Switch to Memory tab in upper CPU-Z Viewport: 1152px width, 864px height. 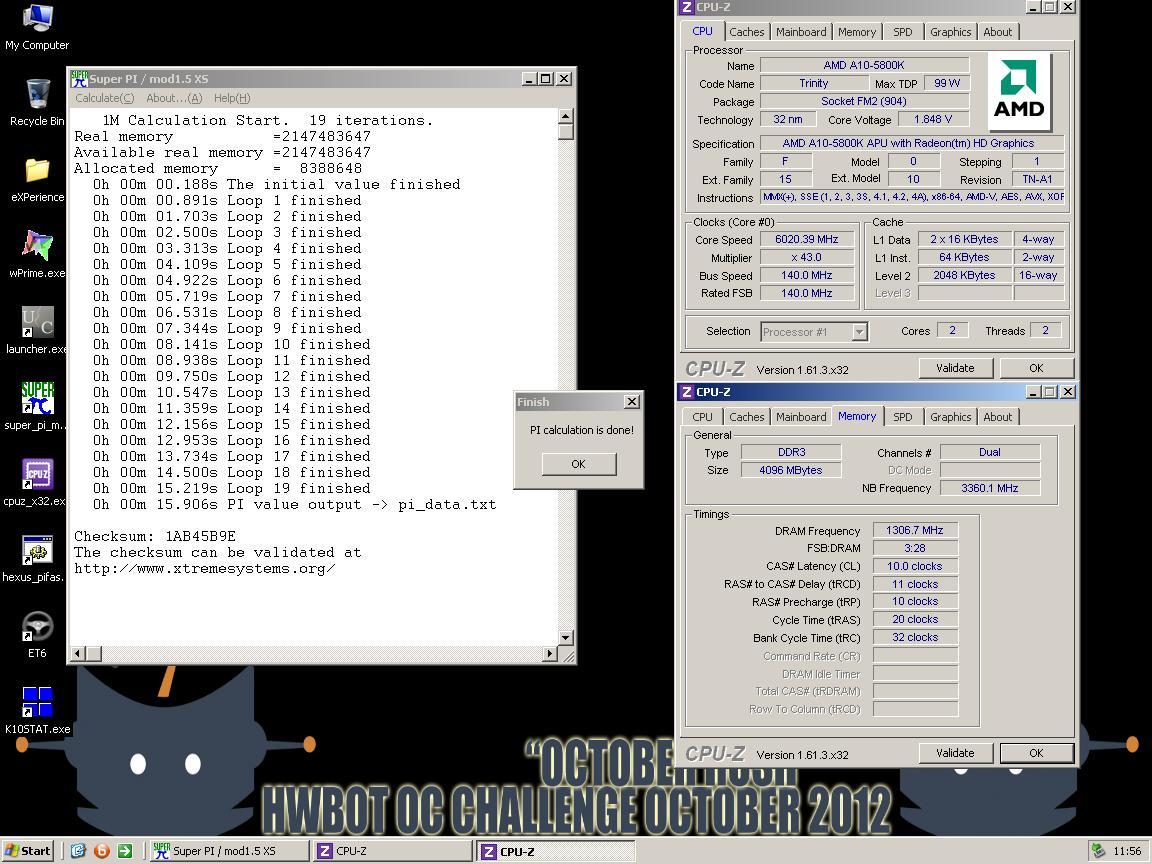click(857, 32)
